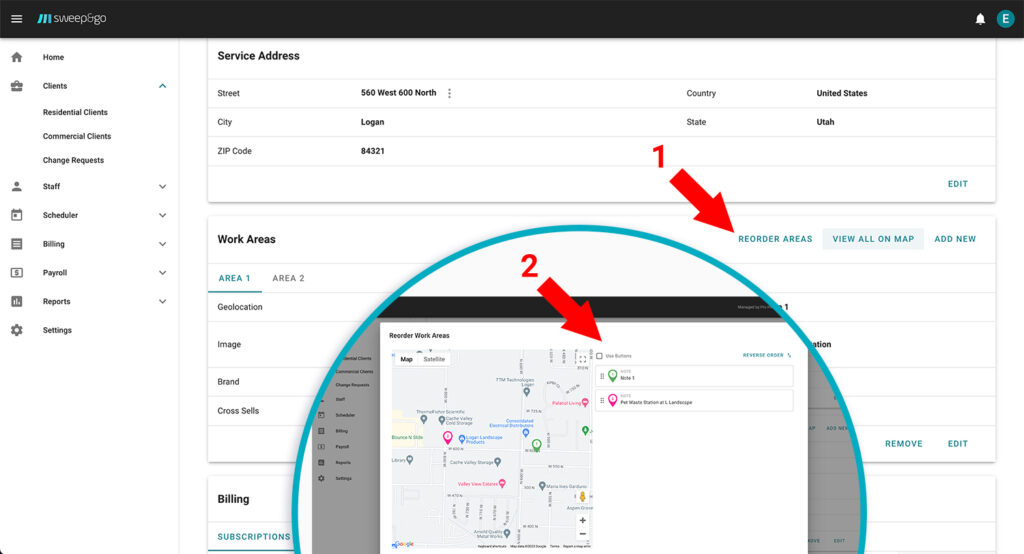
Task: Expand the Staff sidebar section
Action: click(x=162, y=186)
